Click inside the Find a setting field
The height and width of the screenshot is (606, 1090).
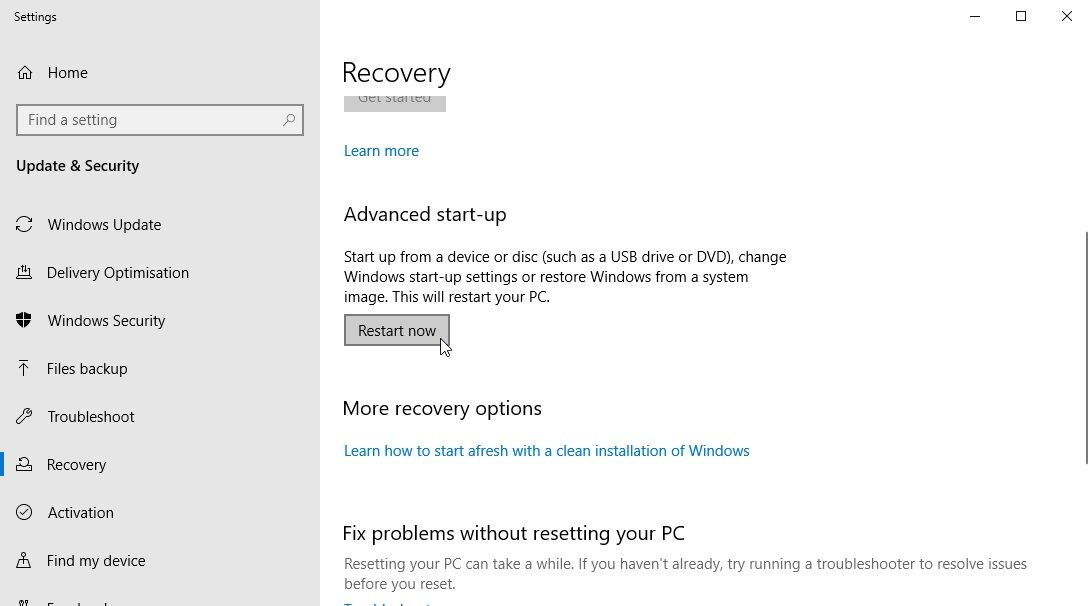[150, 119]
